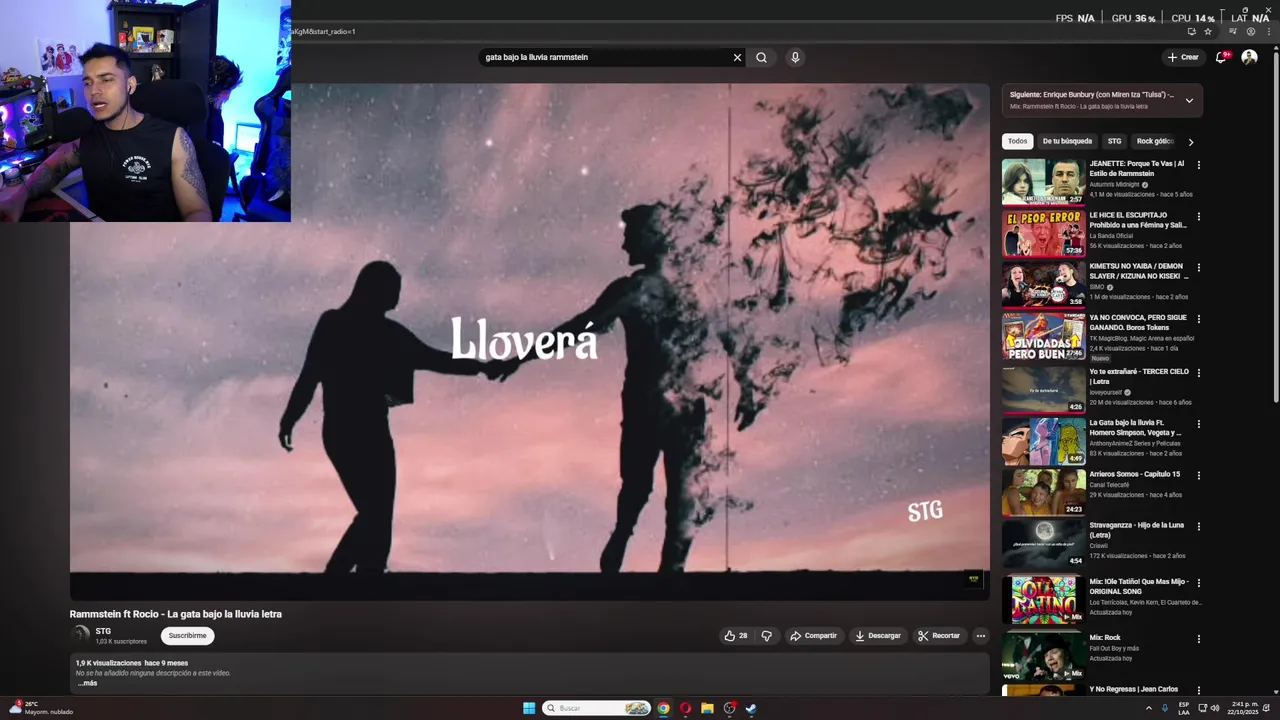This screenshot has width=1280, height=720.
Task: Click the Descargar button
Action: (x=877, y=635)
